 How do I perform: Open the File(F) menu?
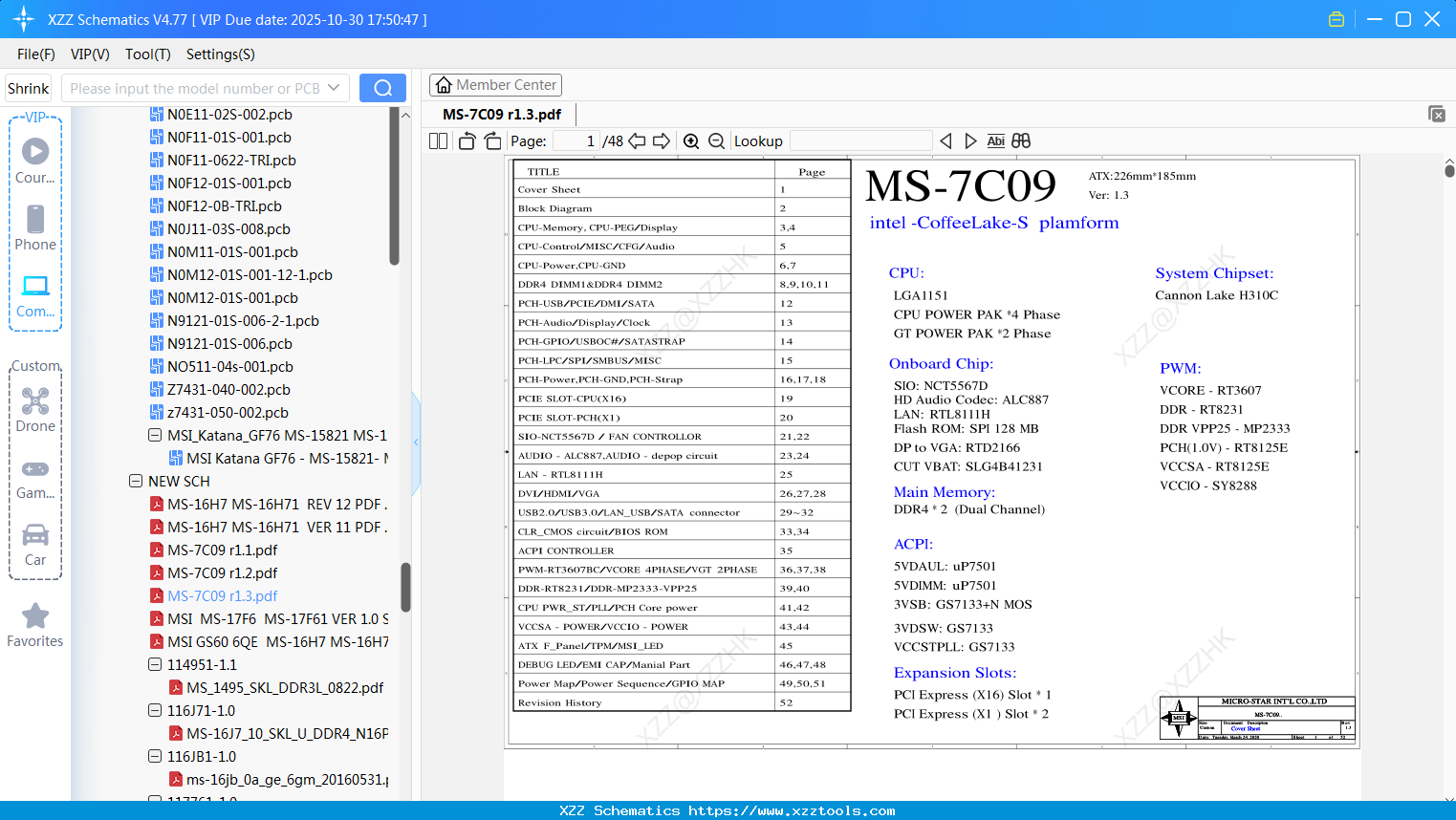(36, 54)
